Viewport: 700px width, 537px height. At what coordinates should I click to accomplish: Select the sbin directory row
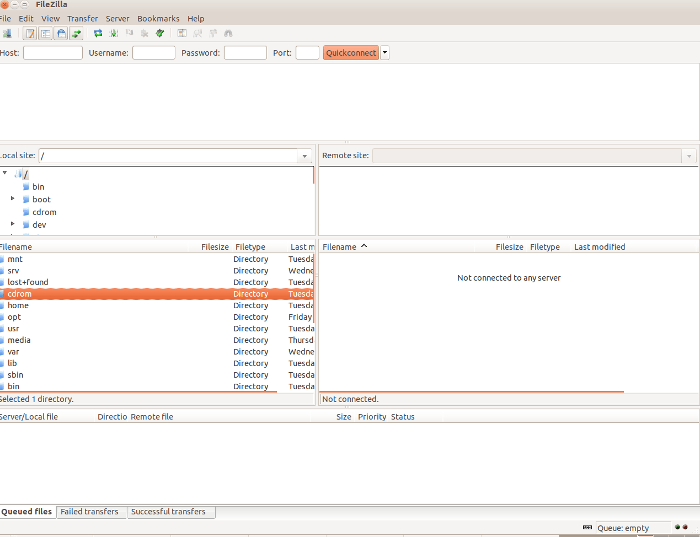[x=156, y=375]
